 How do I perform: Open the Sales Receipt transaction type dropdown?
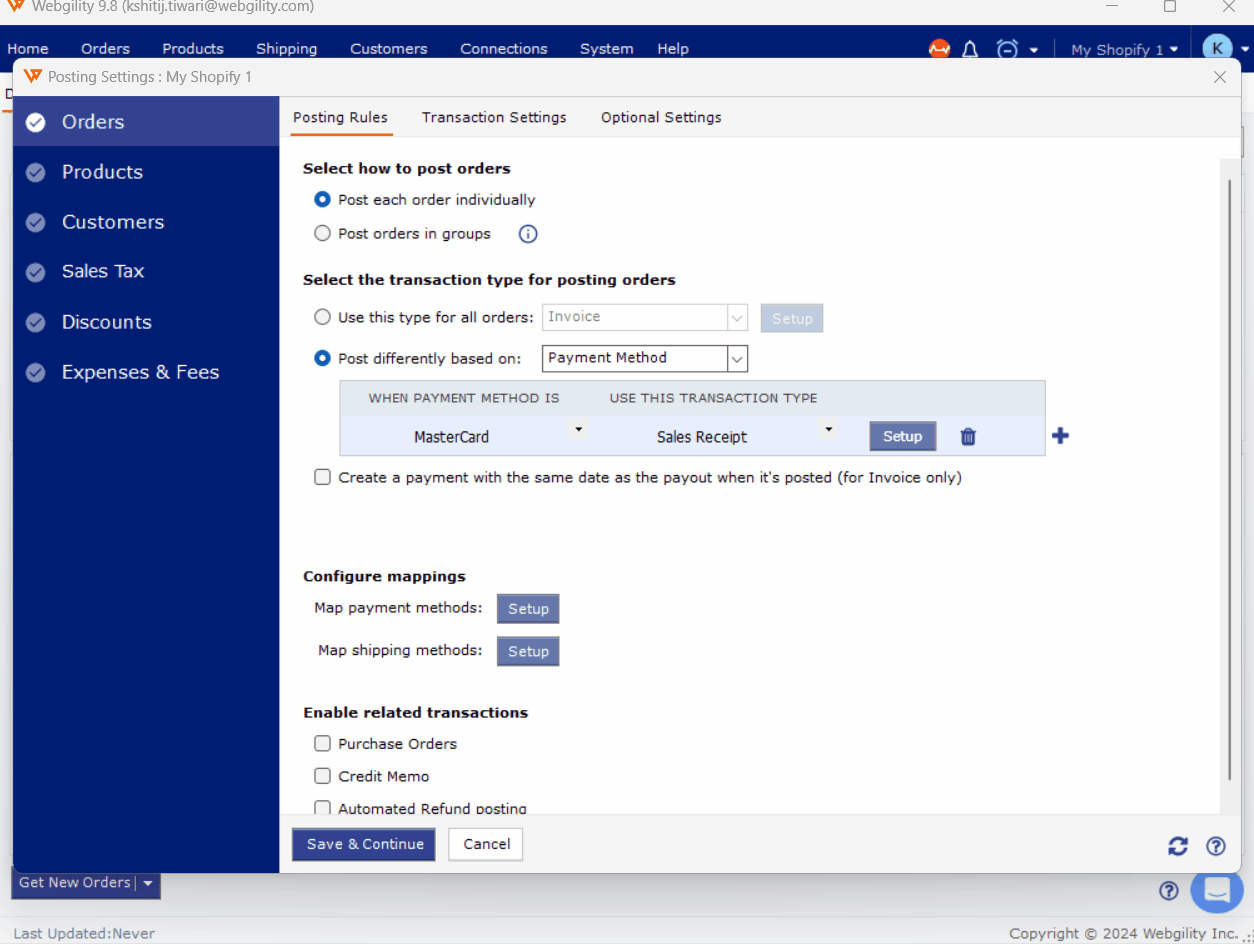[x=827, y=430]
